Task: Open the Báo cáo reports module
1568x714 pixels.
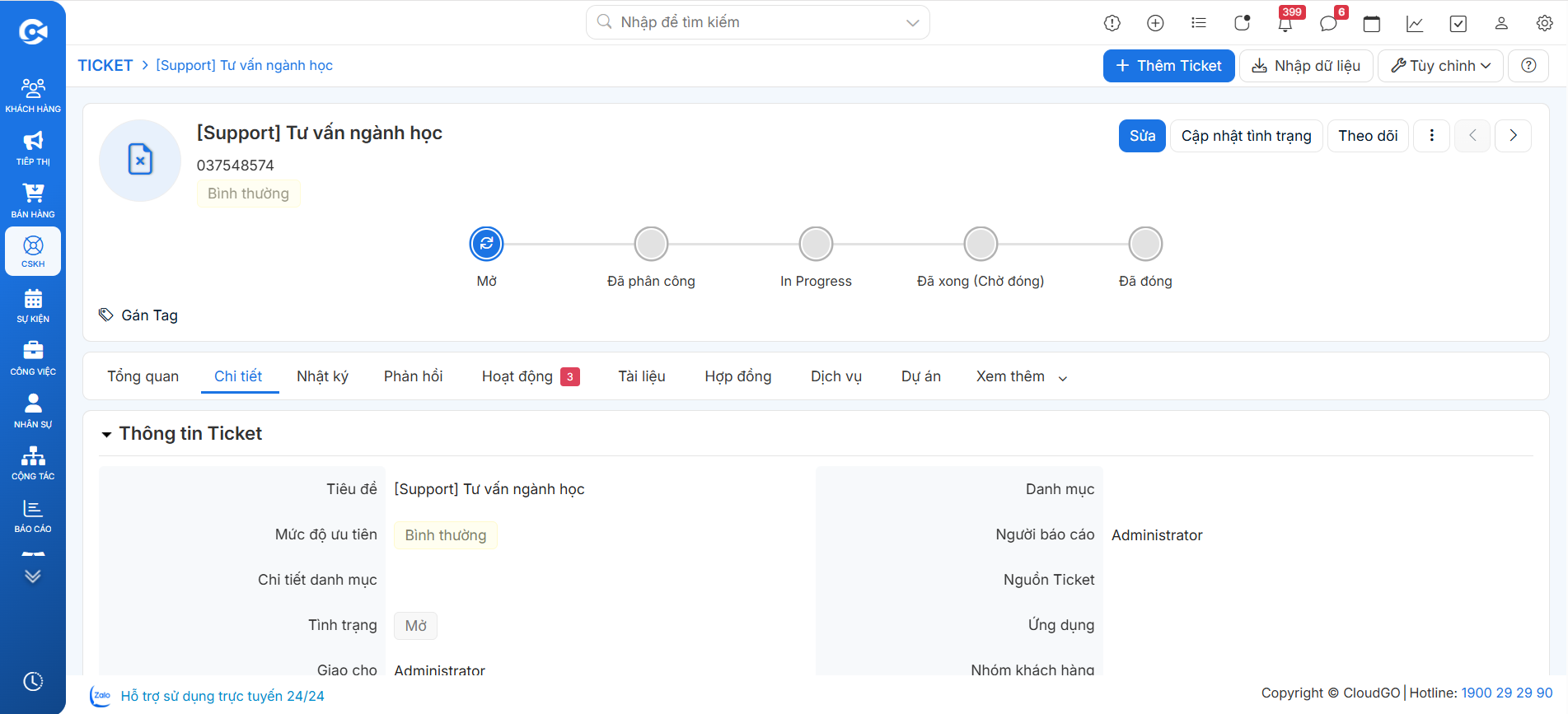Action: (33, 516)
